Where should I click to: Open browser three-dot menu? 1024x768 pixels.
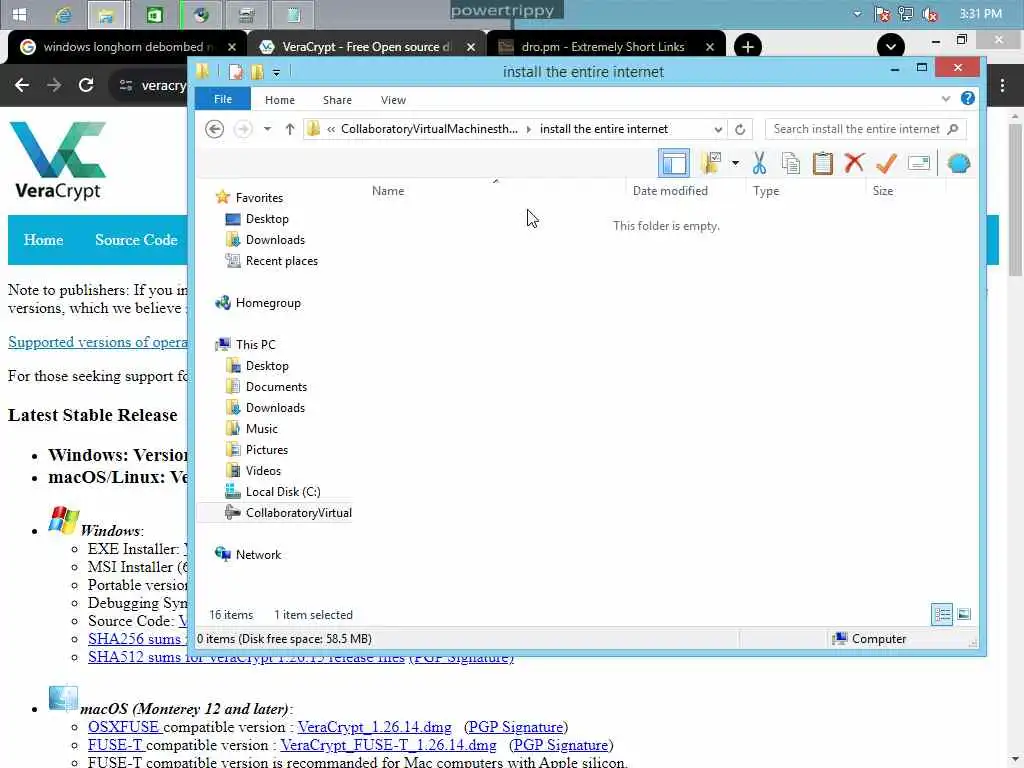pyautogui.click(x=1002, y=85)
